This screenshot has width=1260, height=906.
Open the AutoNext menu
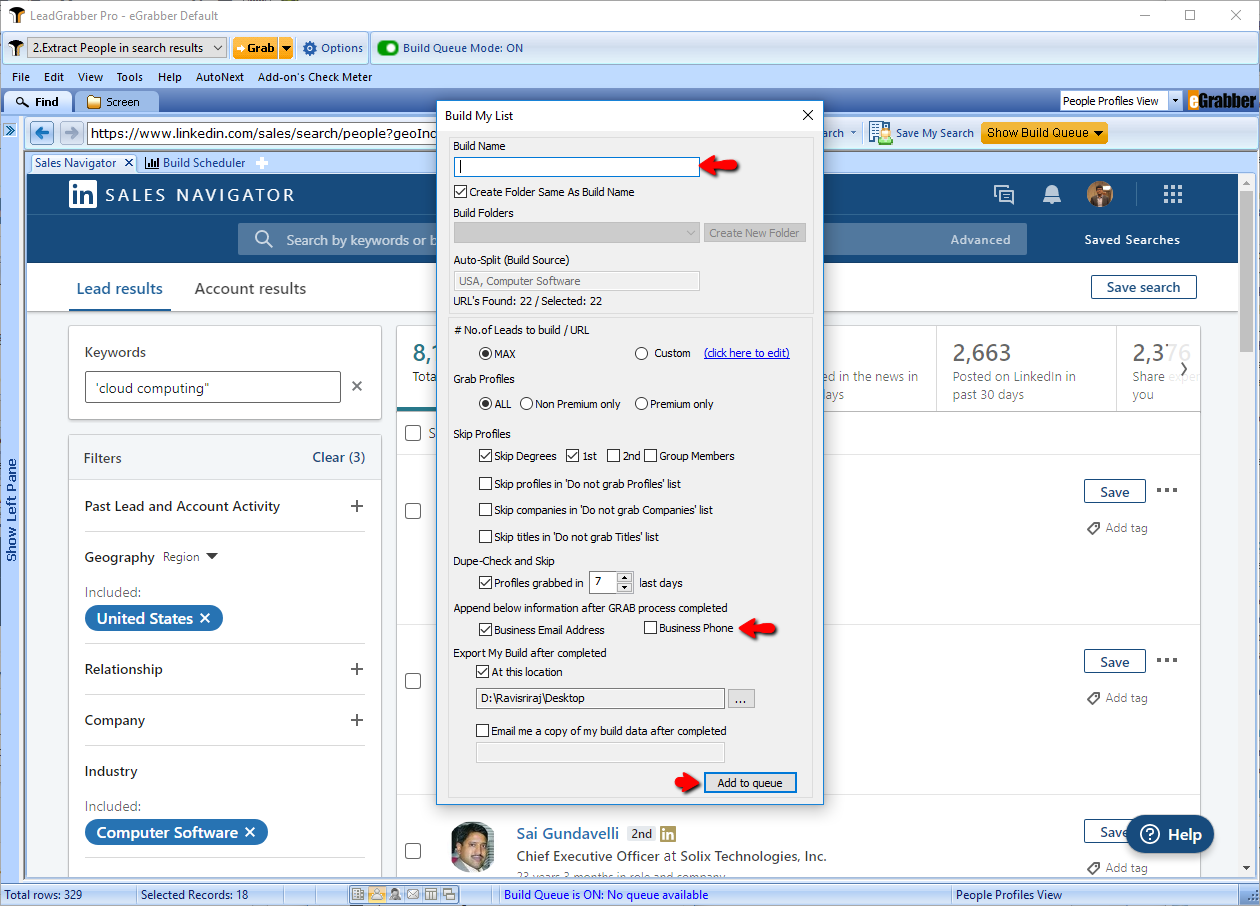(x=219, y=77)
